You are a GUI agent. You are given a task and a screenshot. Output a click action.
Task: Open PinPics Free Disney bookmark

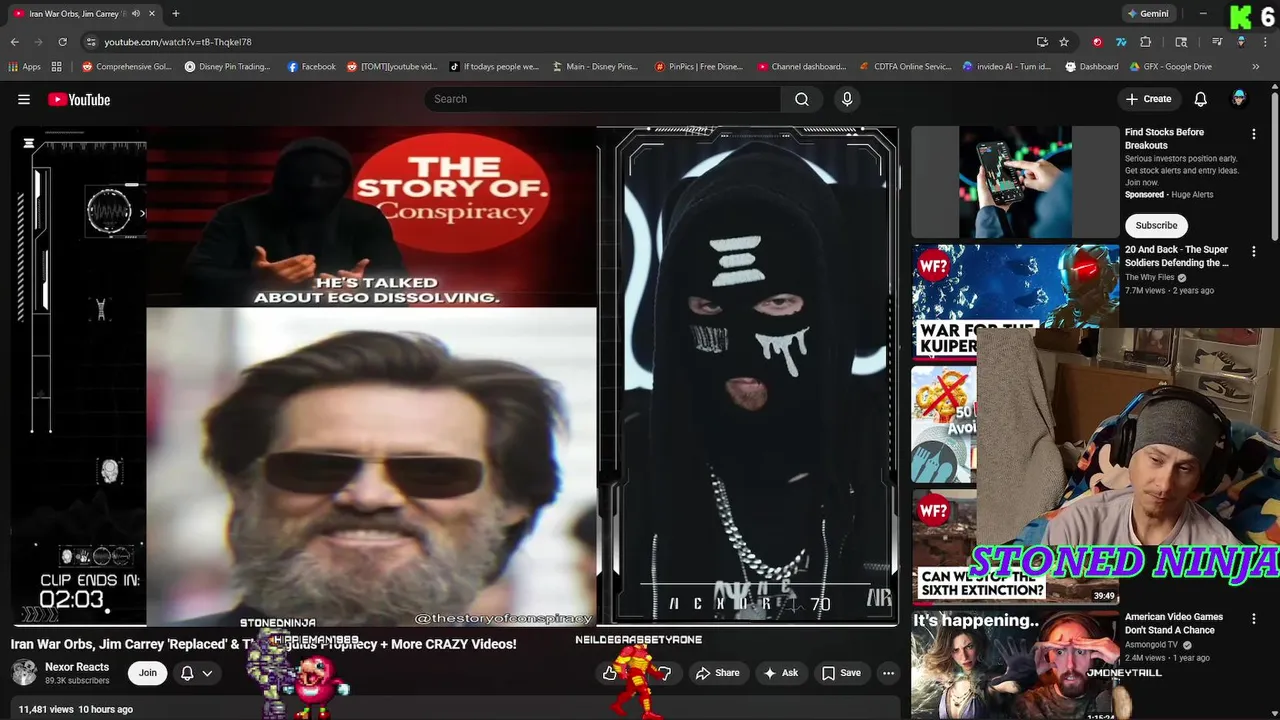[x=699, y=67]
